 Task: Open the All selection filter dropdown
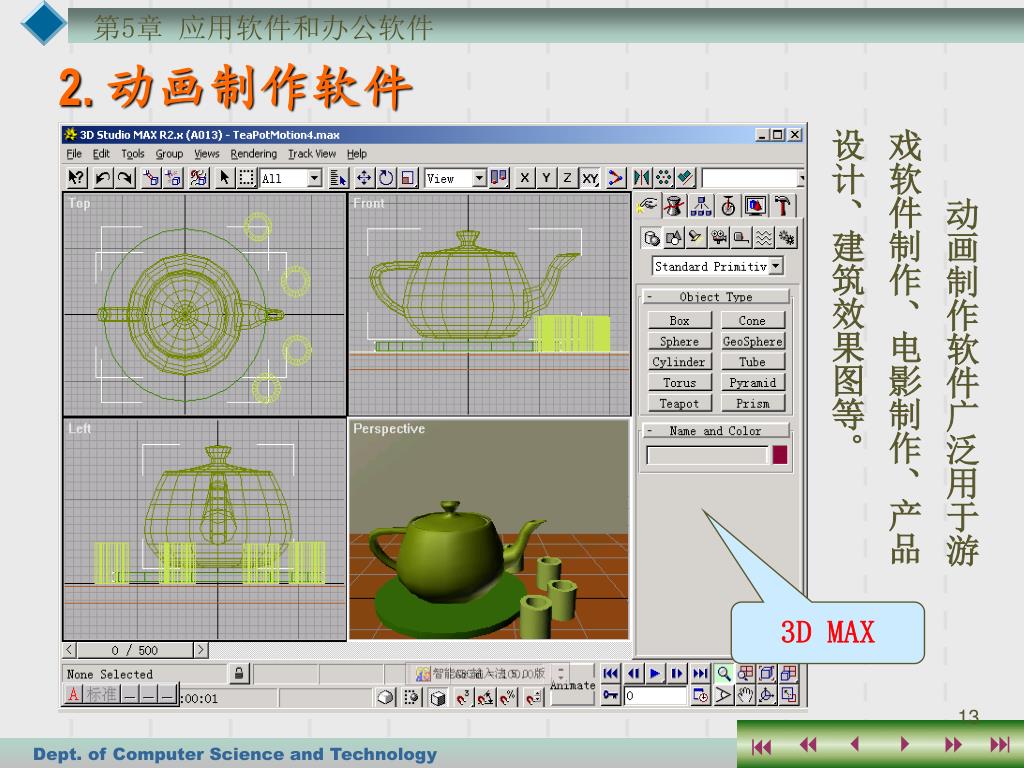315,178
